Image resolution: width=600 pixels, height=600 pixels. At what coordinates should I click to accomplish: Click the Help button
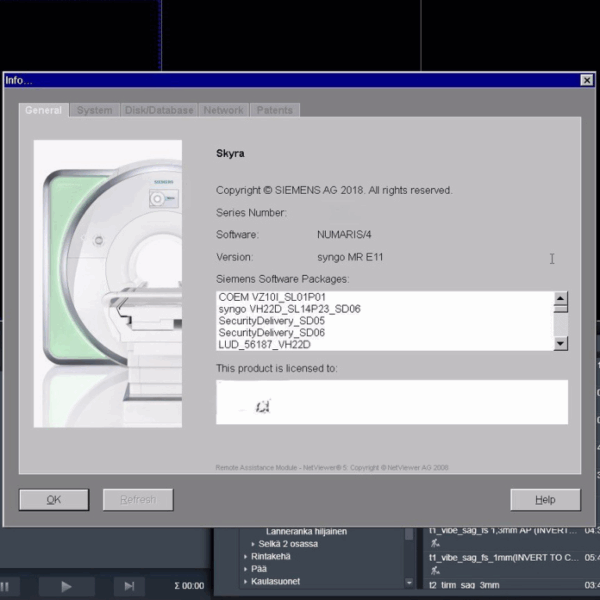[x=545, y=499]
